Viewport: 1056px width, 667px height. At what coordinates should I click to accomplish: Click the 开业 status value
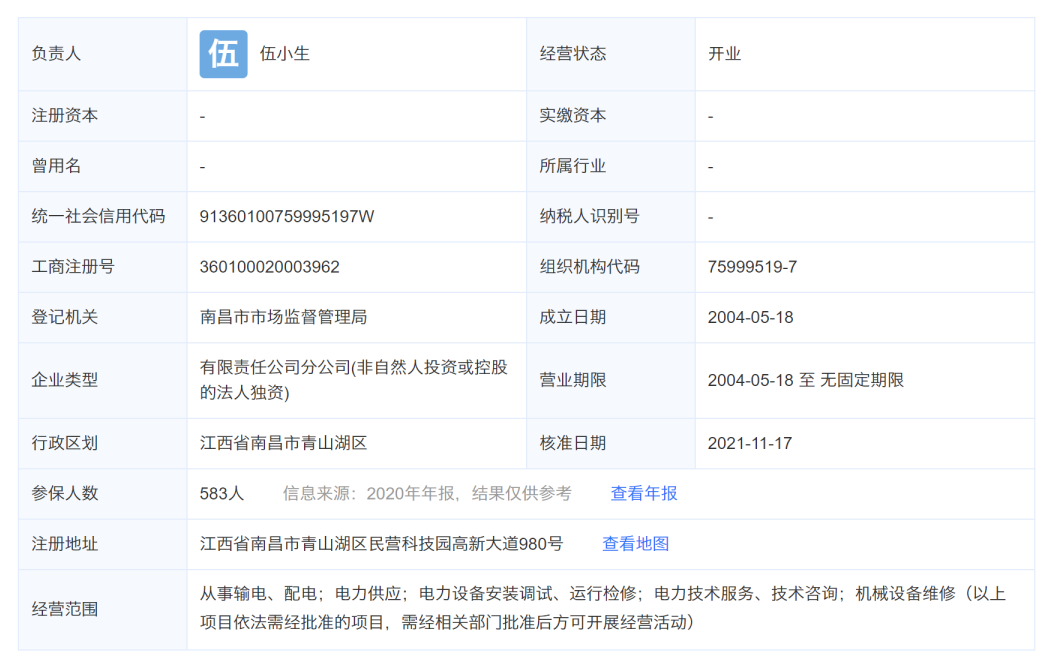coord(725,54)
